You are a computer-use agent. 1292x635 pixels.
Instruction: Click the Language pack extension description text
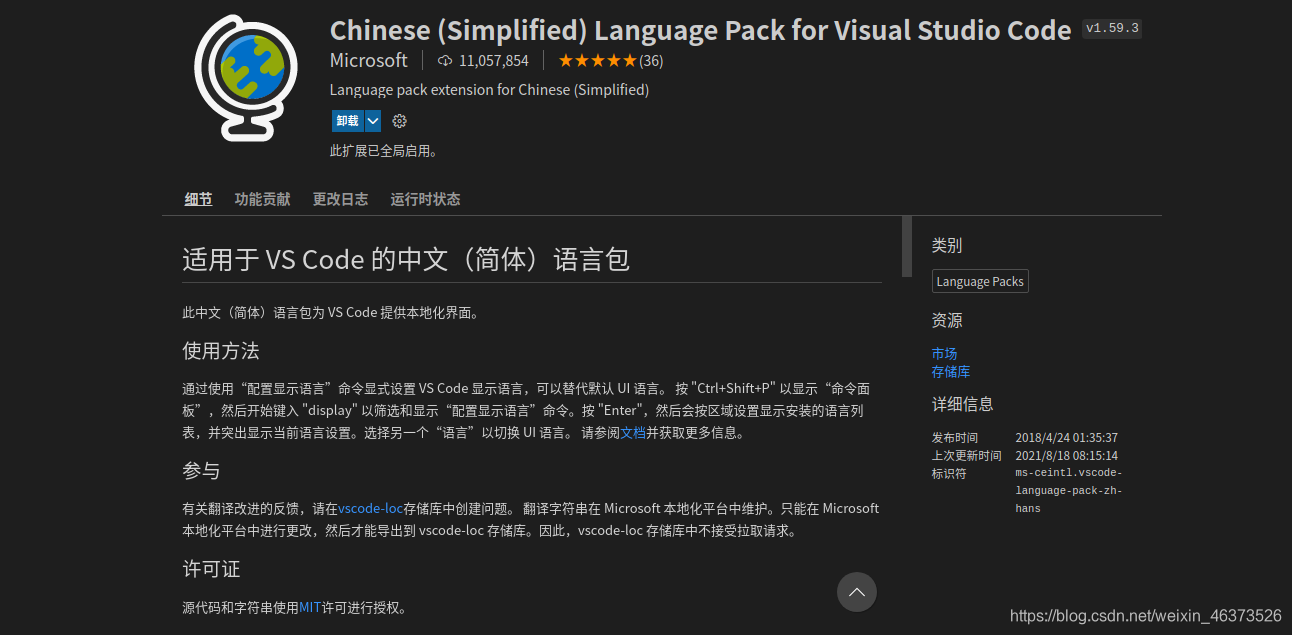pos(489,90)
